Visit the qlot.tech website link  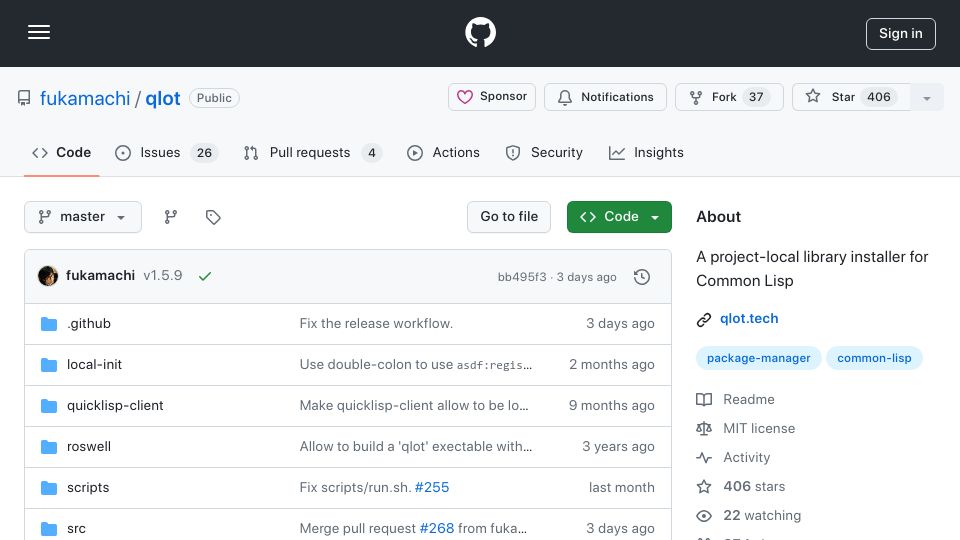(749, 318)
